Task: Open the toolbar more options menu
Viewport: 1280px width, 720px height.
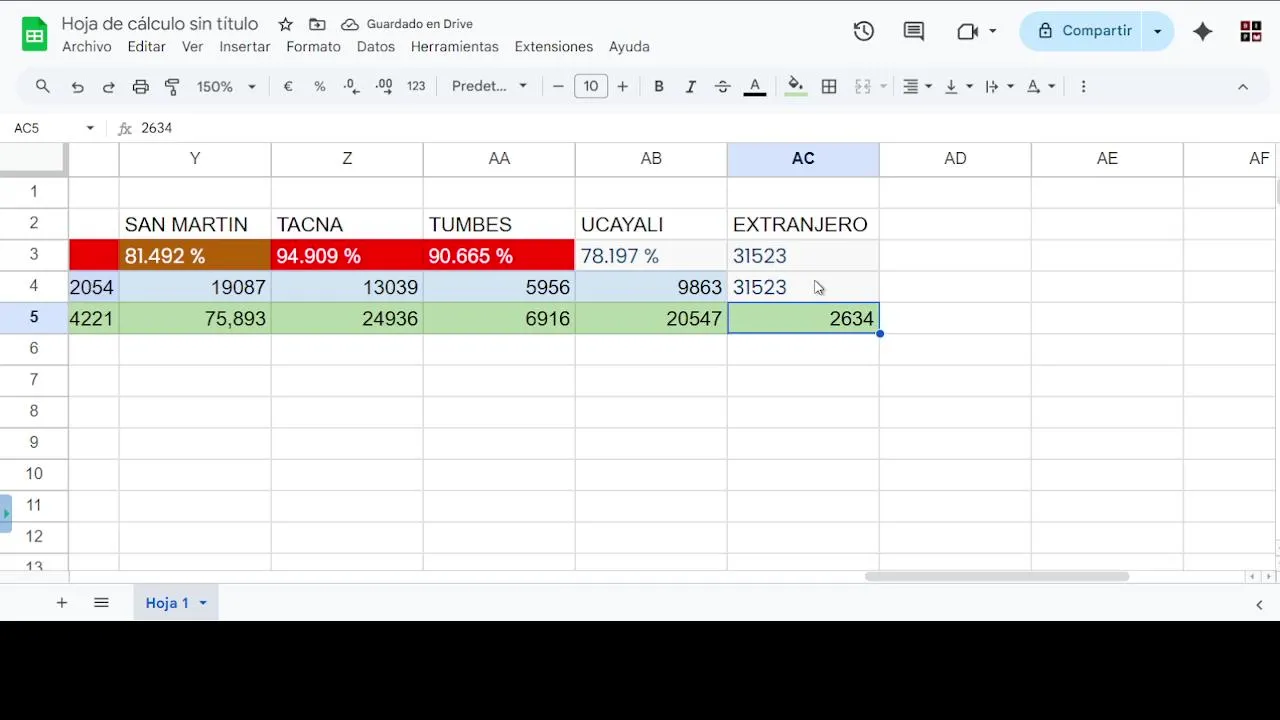Action: coord(1083,87)
